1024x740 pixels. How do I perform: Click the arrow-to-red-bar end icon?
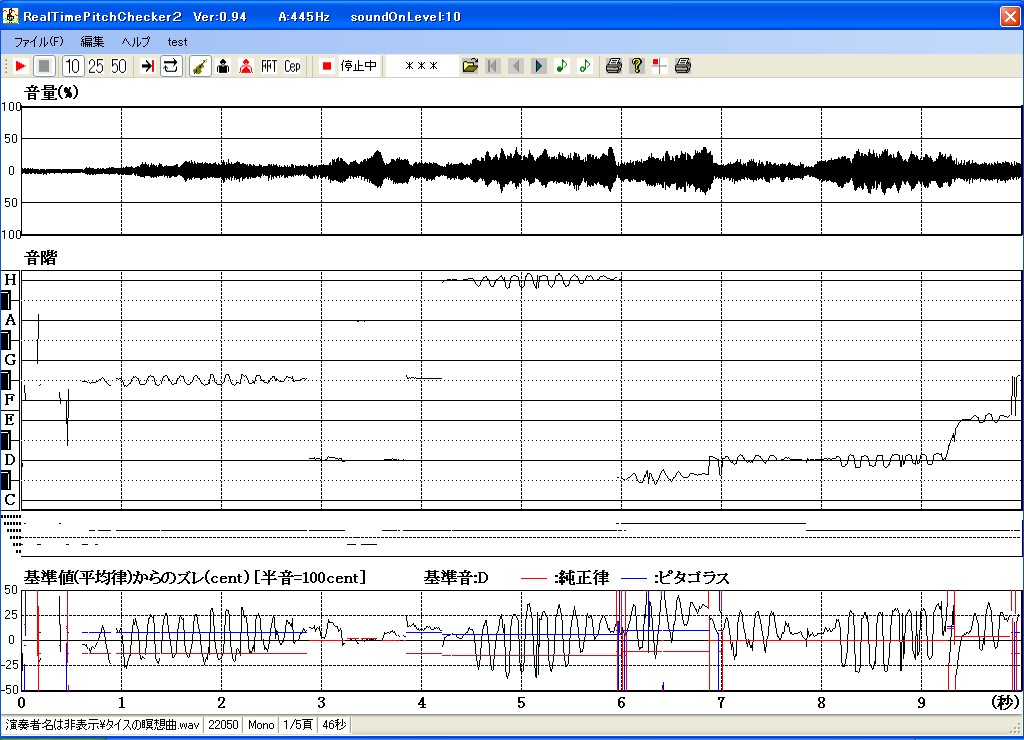click(148, 66)
